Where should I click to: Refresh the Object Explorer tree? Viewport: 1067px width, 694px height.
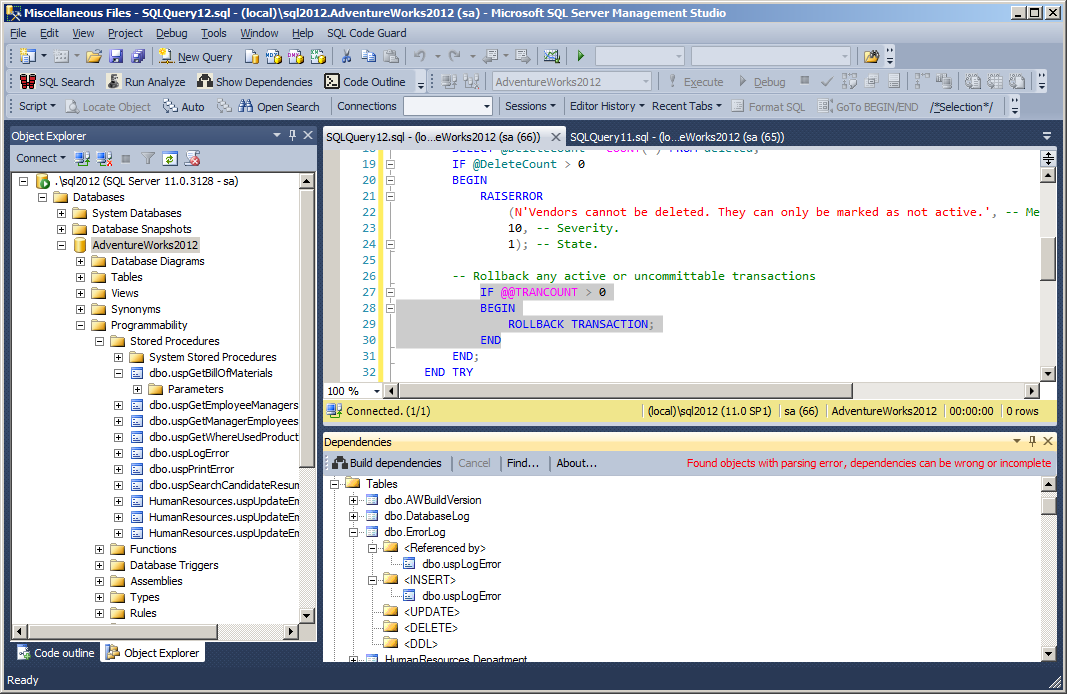170,158
